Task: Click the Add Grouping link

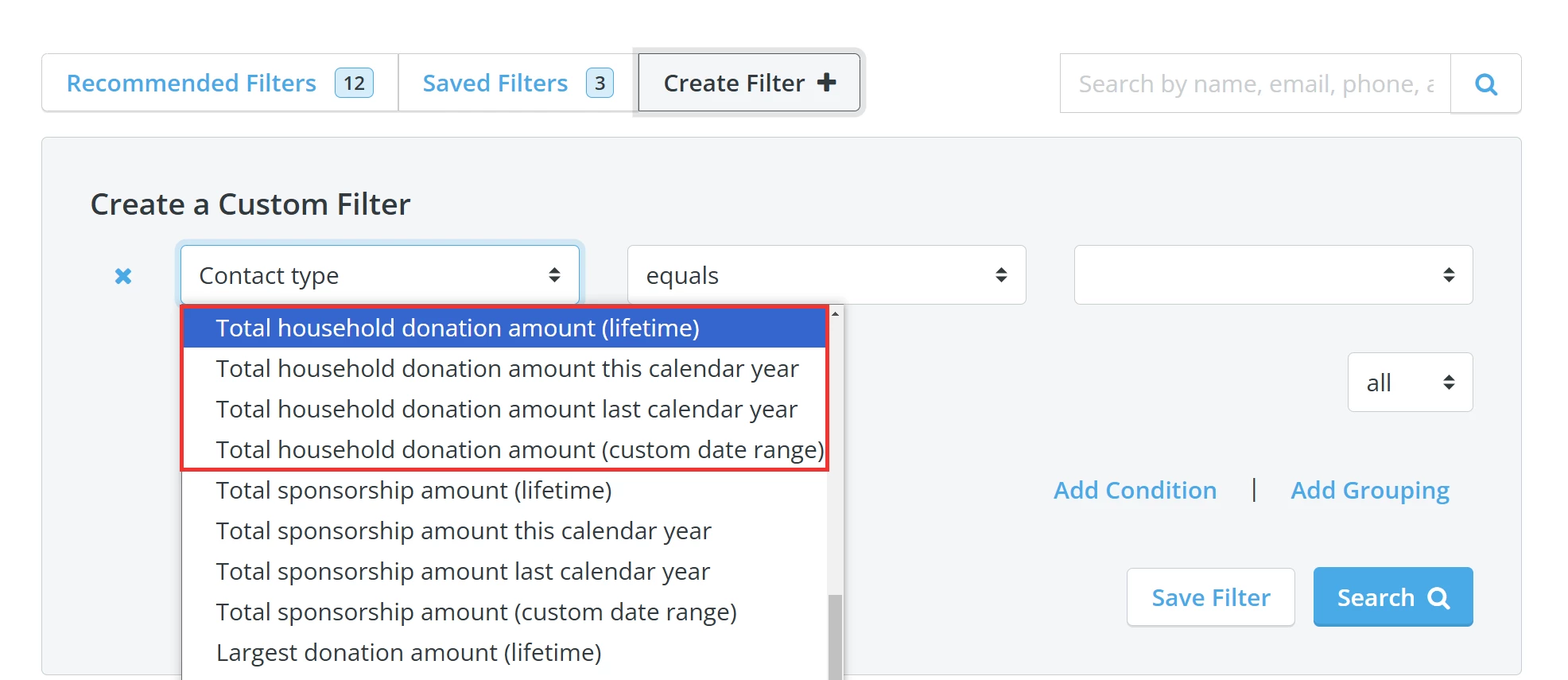Action: [1369, 490]
